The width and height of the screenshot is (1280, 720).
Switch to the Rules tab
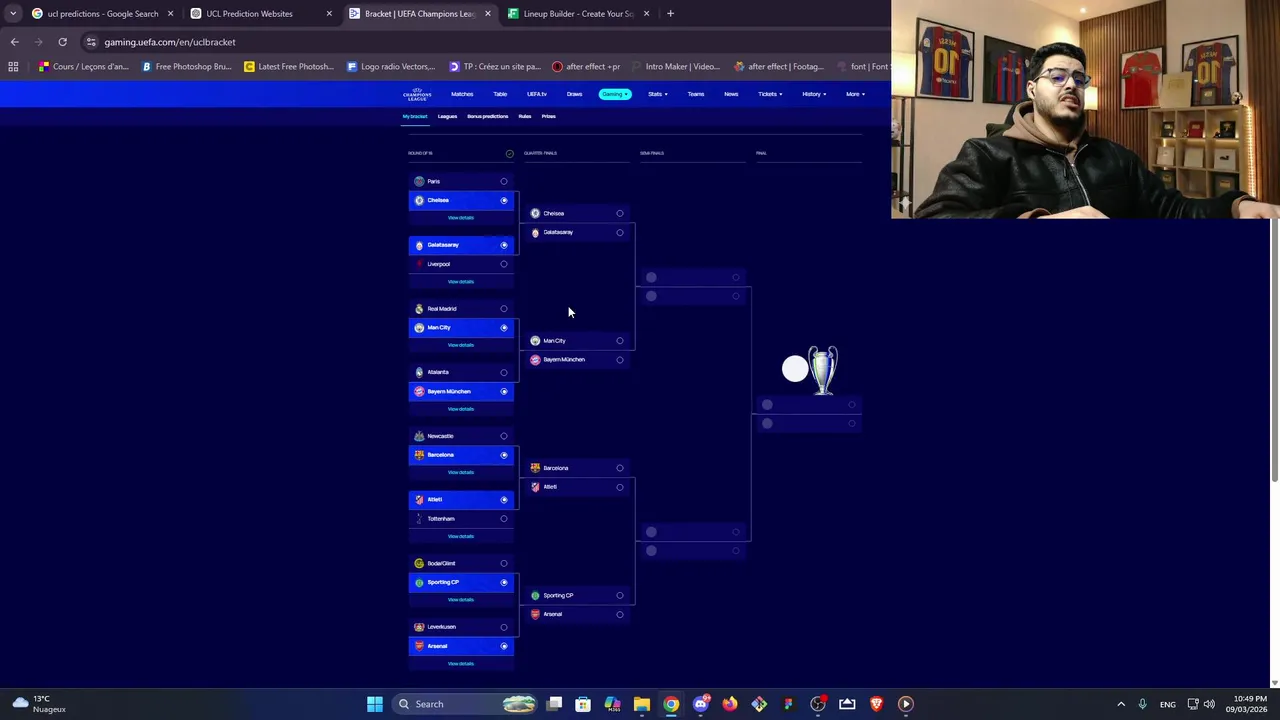tap(524, 117)
